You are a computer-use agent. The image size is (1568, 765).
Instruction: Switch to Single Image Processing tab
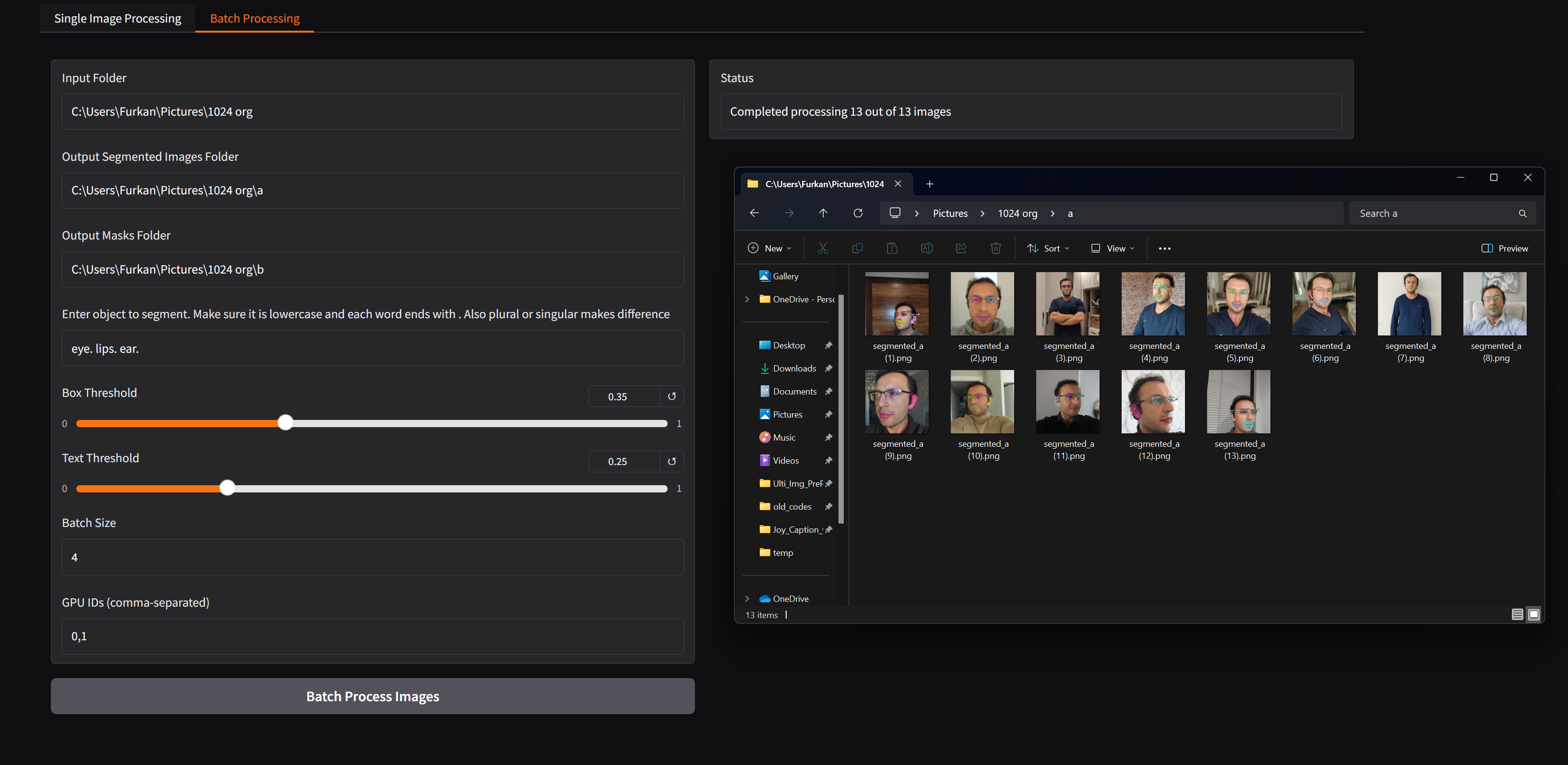[x=118, y=18]
